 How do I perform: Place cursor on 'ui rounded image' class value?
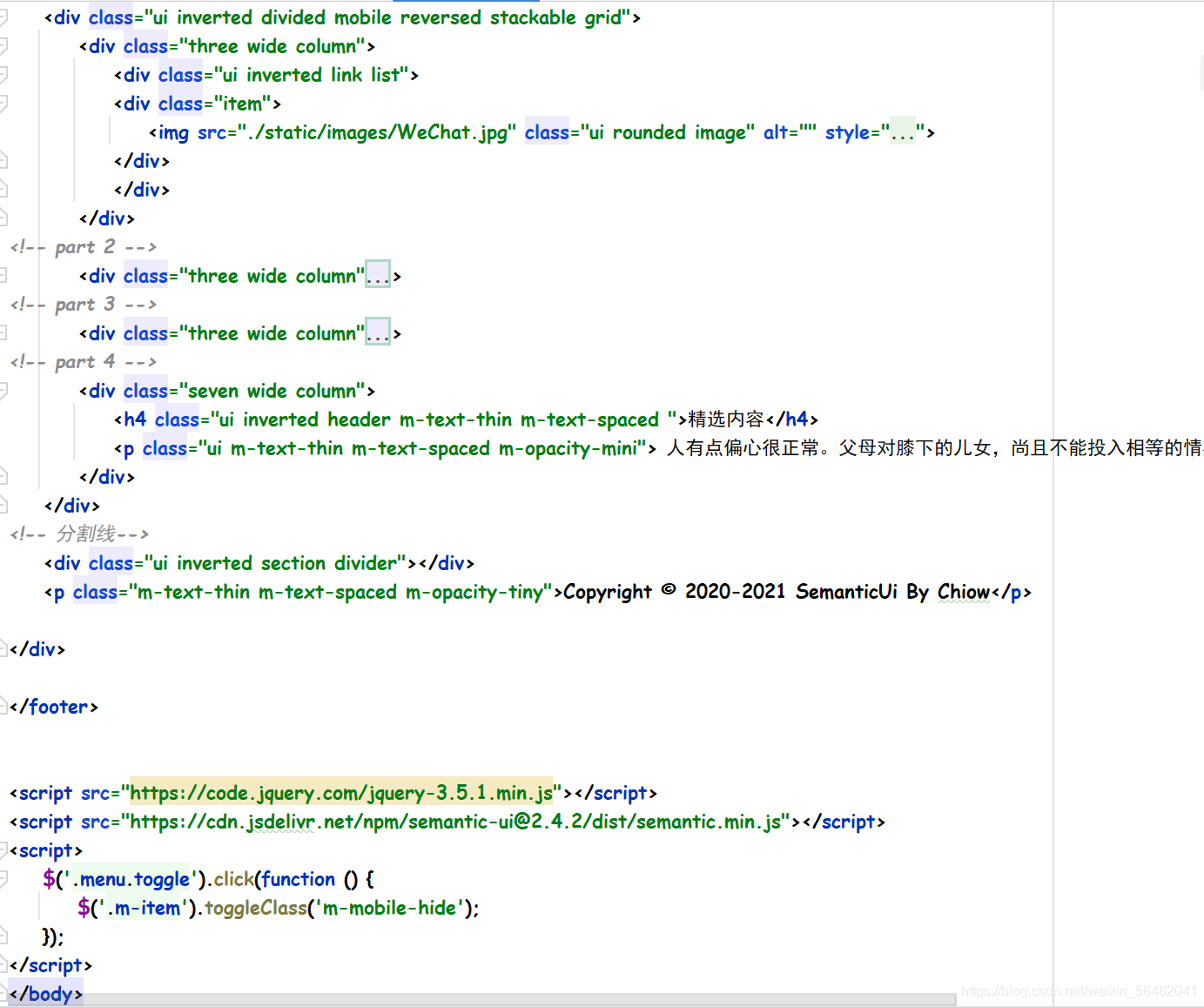point(668,132)
